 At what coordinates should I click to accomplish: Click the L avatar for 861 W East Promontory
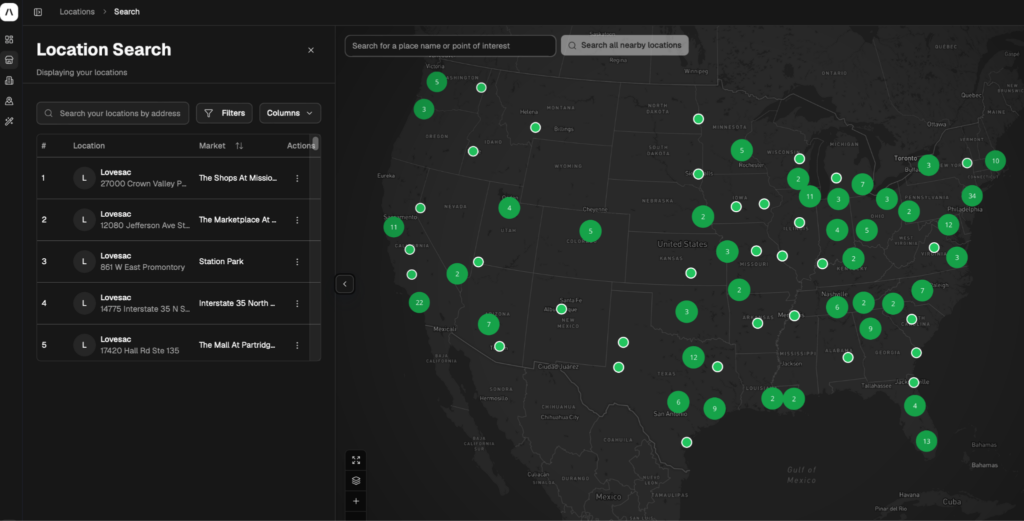(84, 262)
